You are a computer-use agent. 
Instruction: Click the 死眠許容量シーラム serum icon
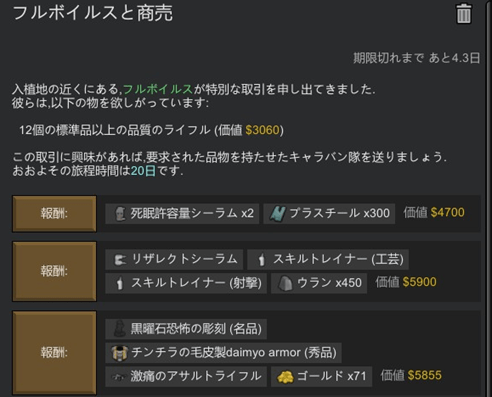pos(120,213)
